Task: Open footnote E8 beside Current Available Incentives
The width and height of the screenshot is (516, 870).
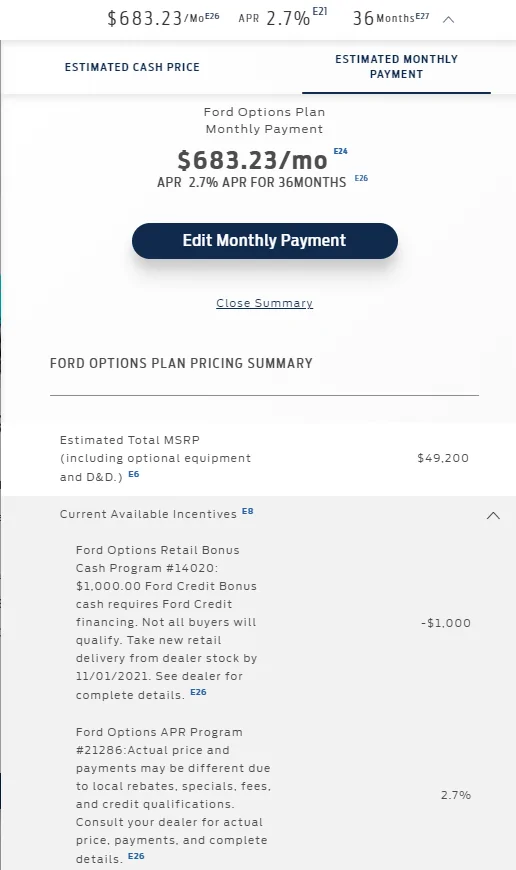Action: [247, 511]
